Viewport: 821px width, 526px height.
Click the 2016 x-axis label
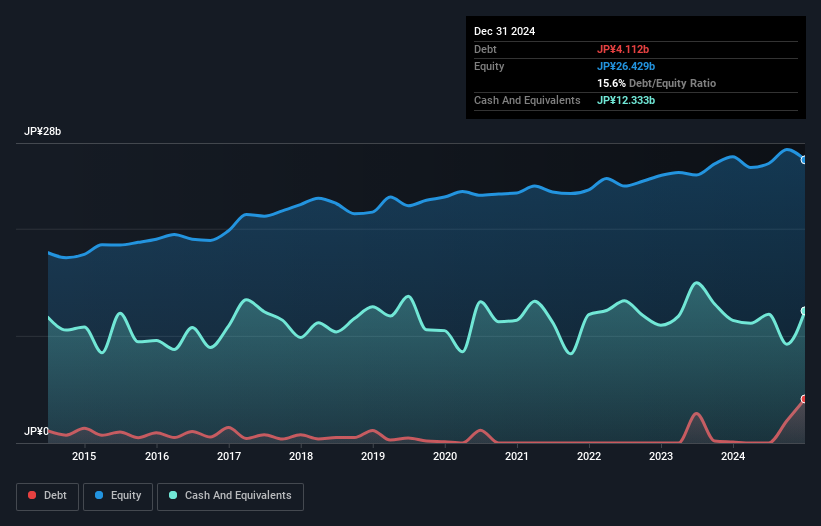[157, 456]
